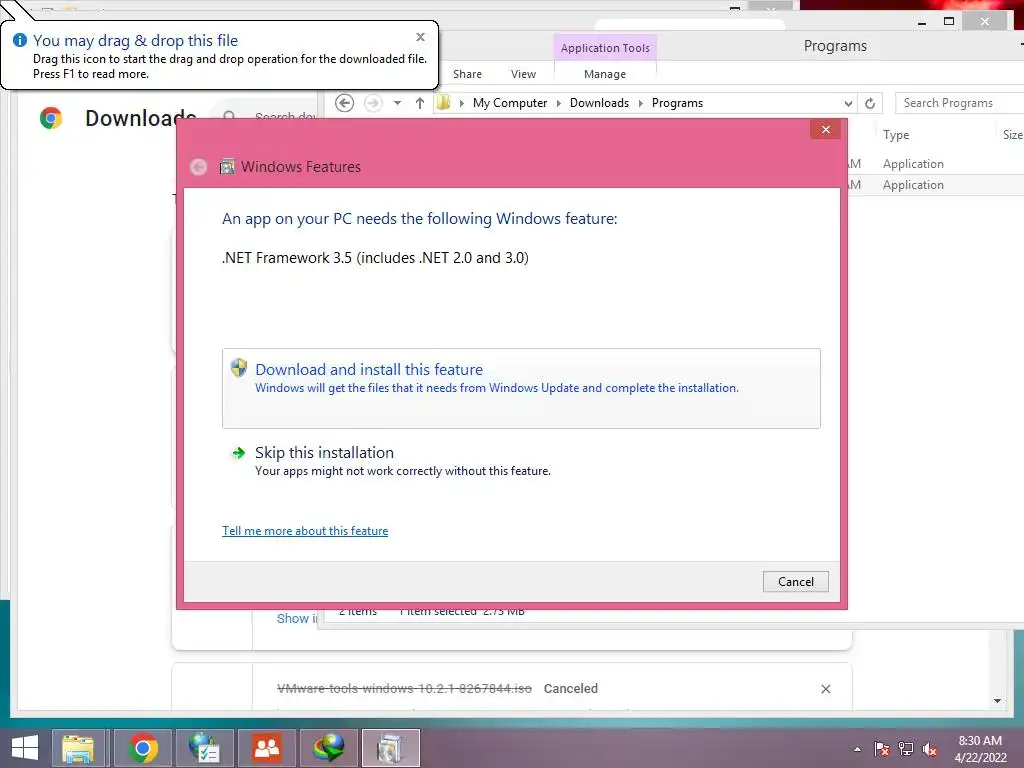Open recent locations dropdown in Explorer

point(397,103)
